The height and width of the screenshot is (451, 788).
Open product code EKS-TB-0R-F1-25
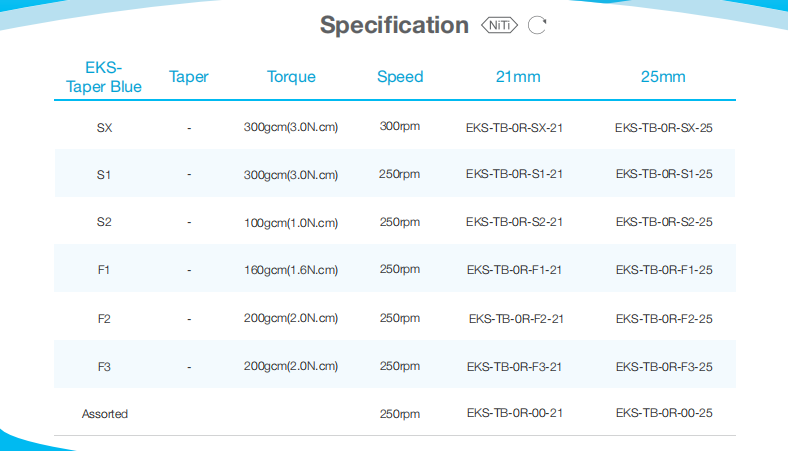click(x=664, y=270)
